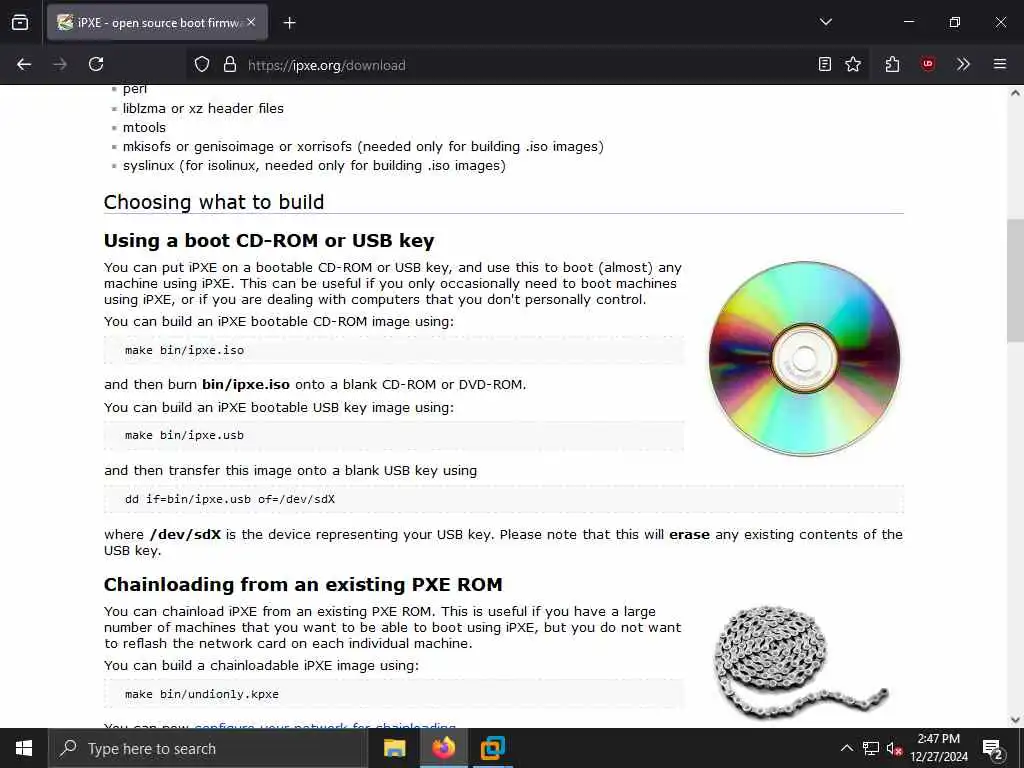Open VirtualBox icon in taskbar
The width and height of the screenshot is (1024, 768).
(492, 748)
